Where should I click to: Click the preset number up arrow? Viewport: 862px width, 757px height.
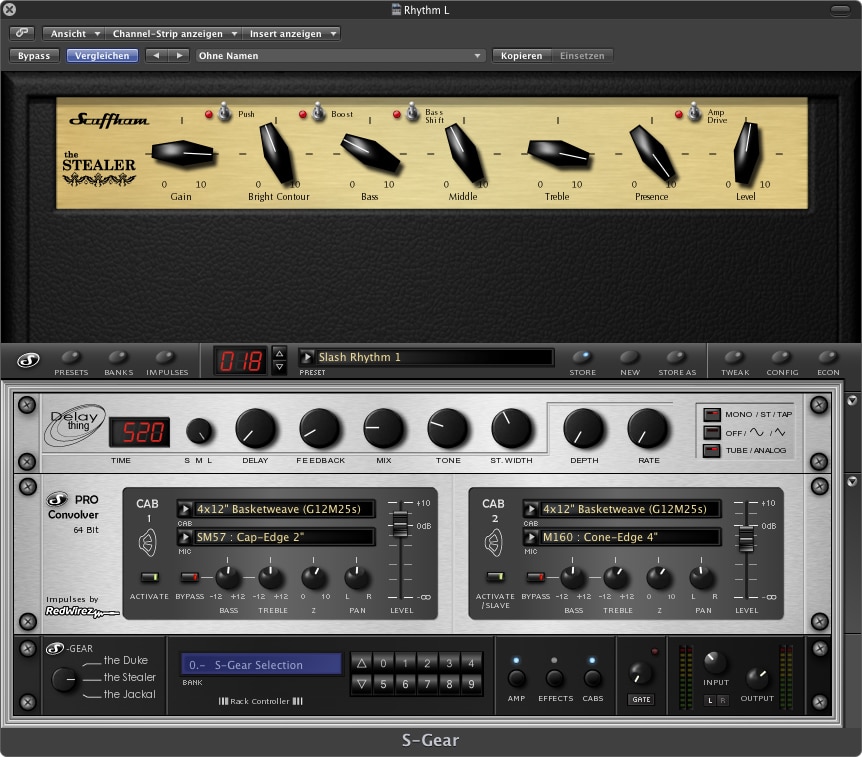279,353
